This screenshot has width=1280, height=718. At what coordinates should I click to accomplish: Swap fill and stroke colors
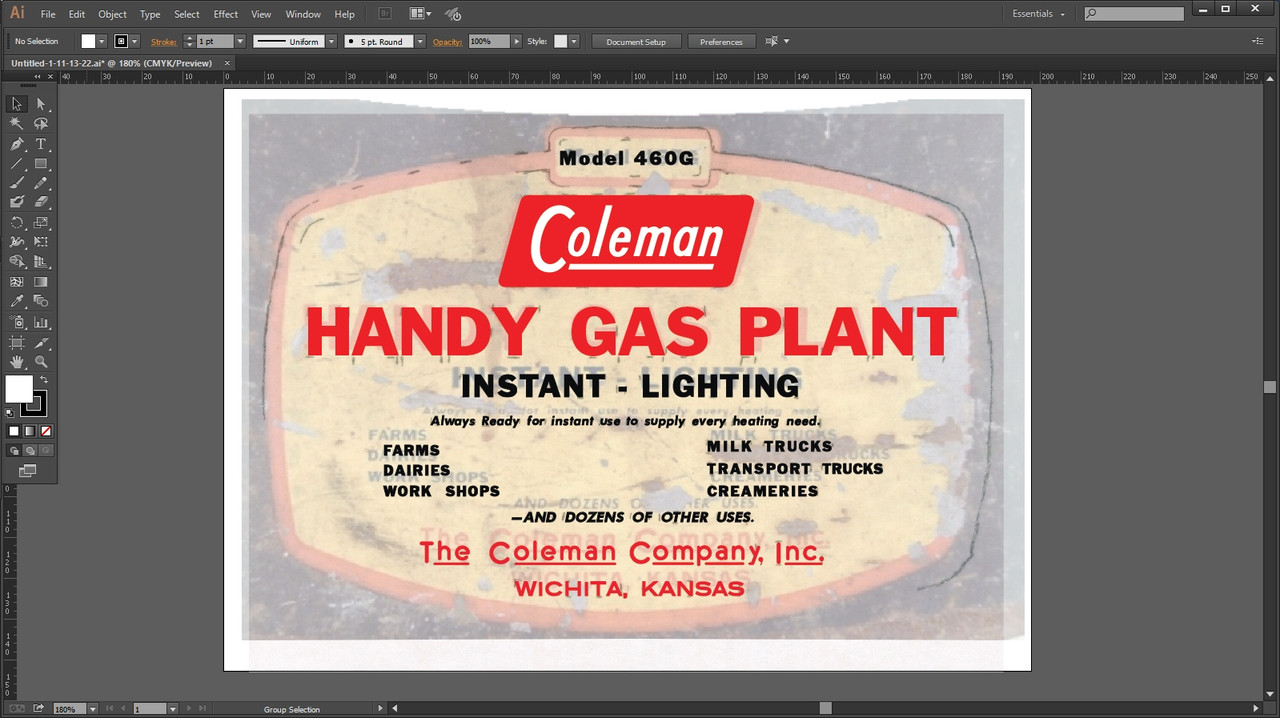(45, 380)
